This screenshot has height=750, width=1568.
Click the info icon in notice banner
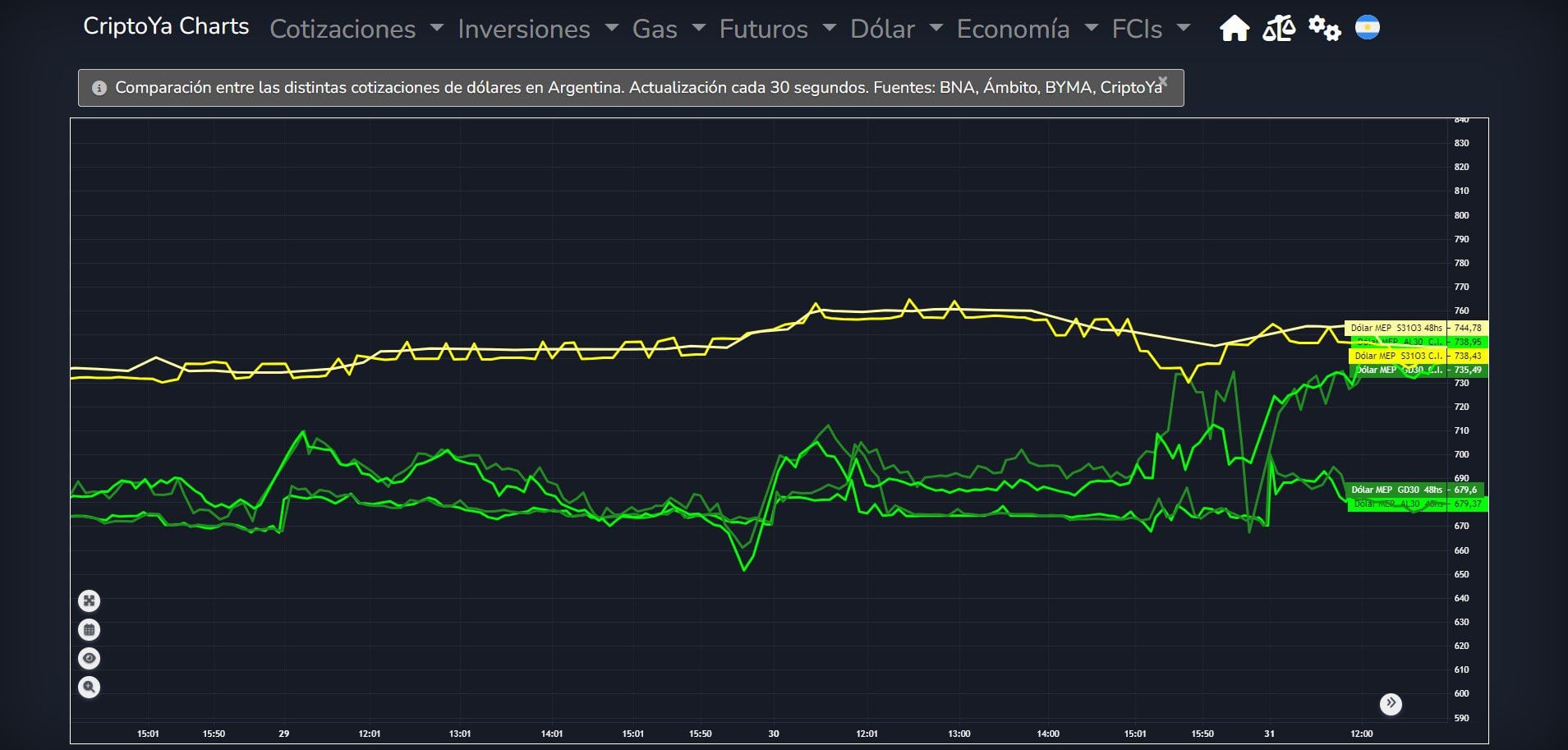click(x=99, y=88)
